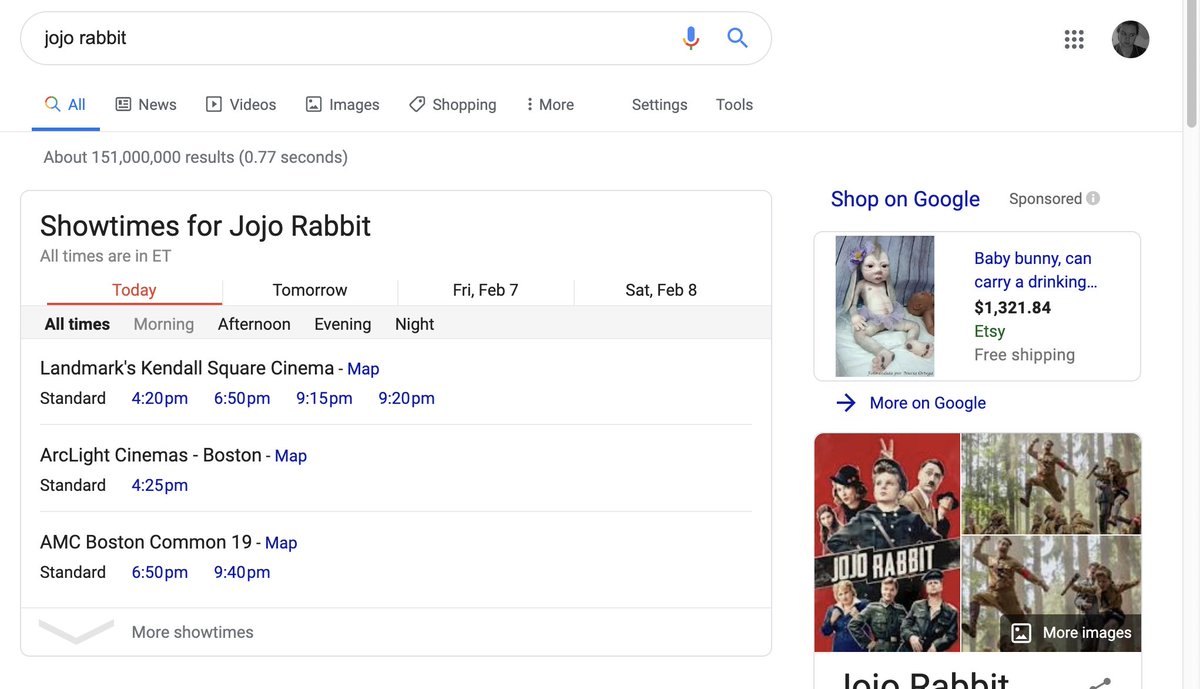Click the AMC Boston Common 19 name
Screen dimensions: 1200x689
[146, 542]
